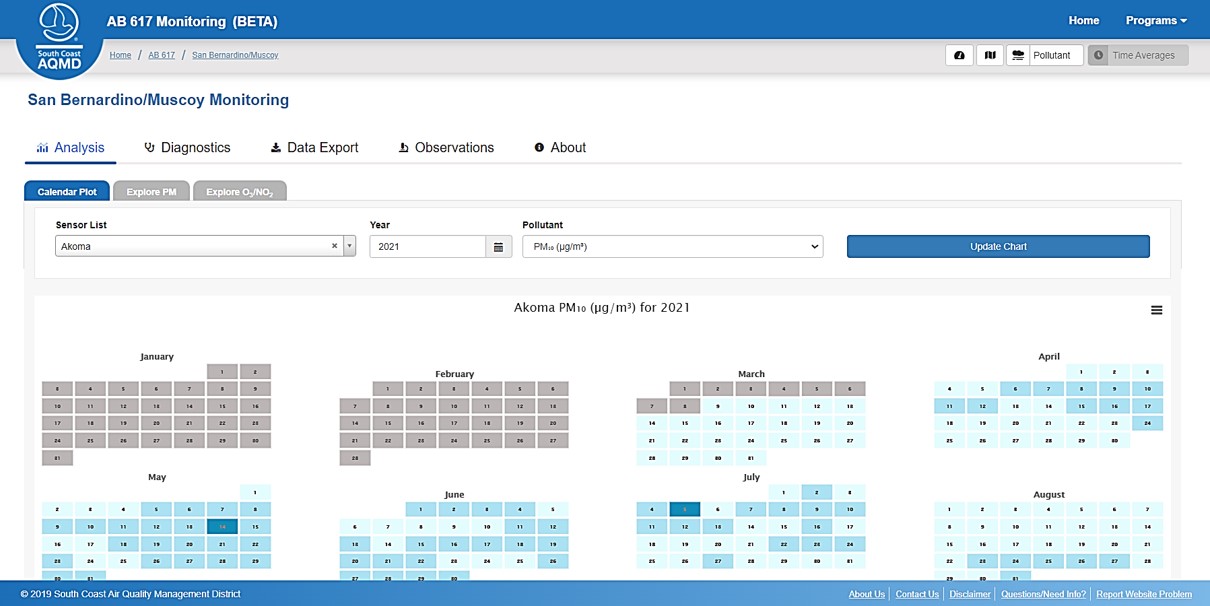Clear the Akoma sensor selection (x)
The height and width of the screenshot is (606, 1210).
tap(334, 246)
